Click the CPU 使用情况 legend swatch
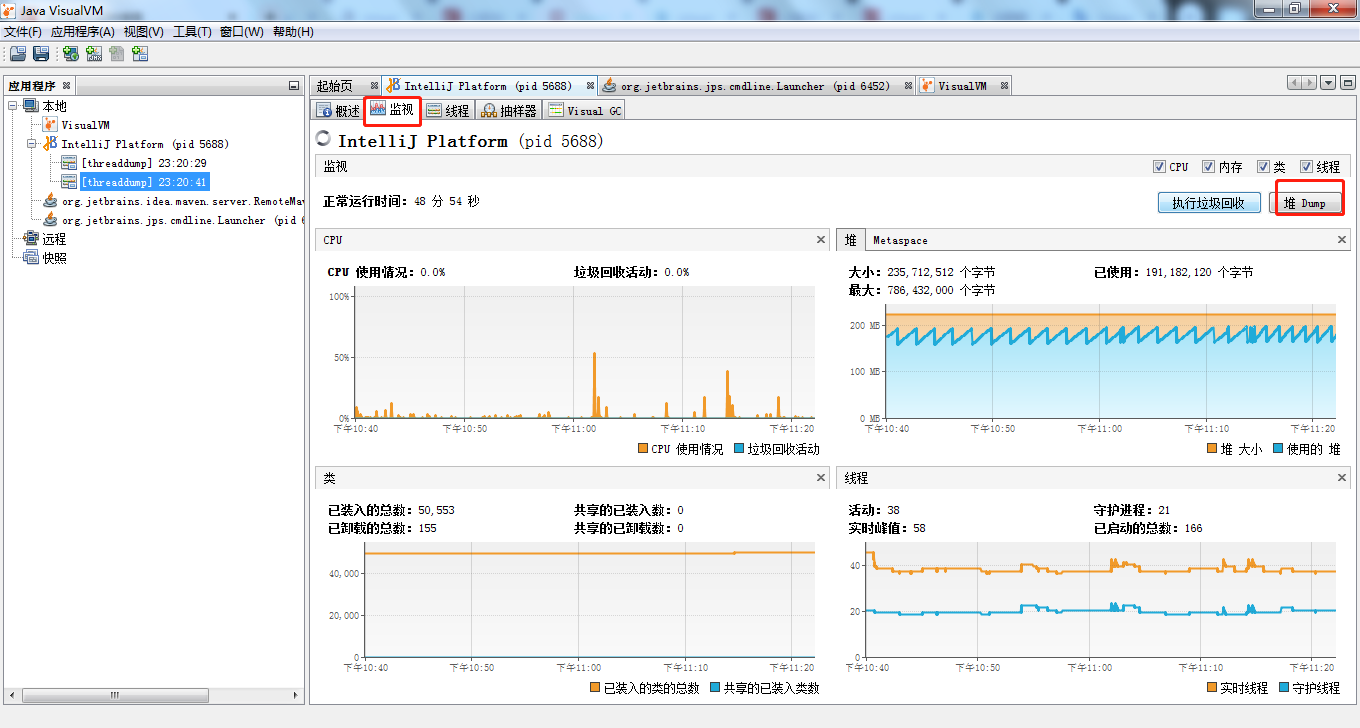 [643, 449]
